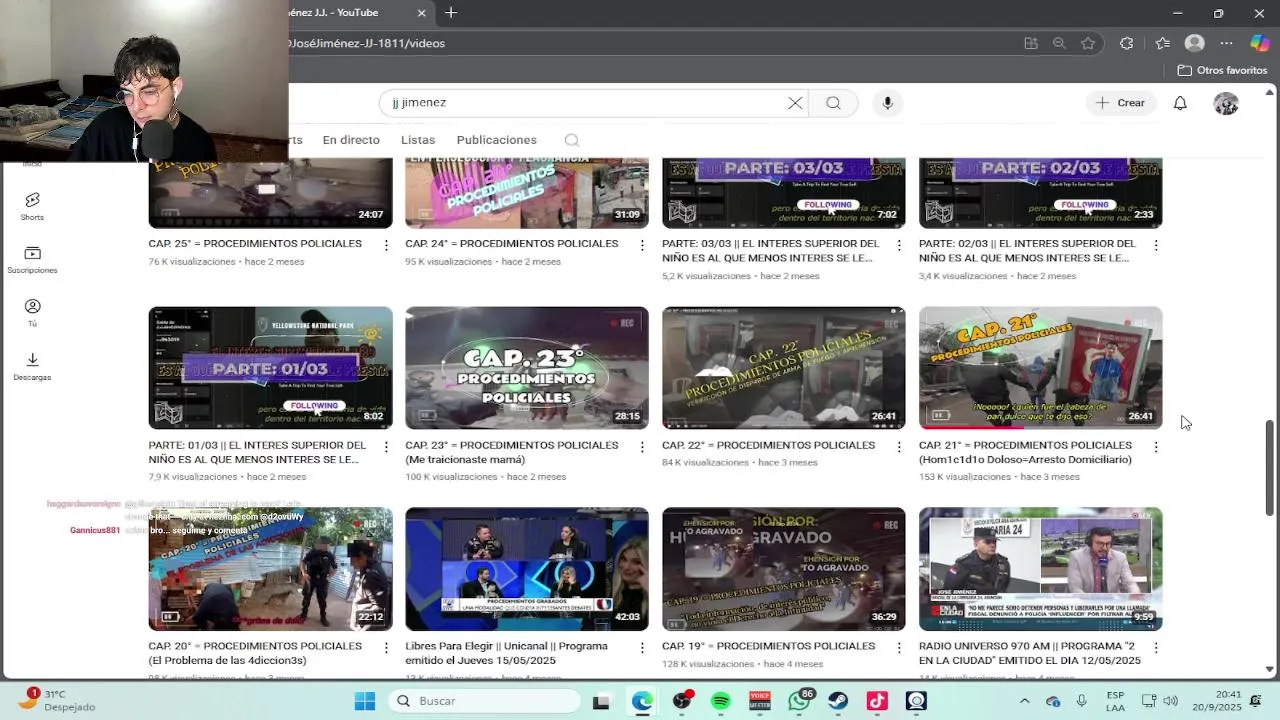Click the ESP LAA language indicator
This screenshot has width=1280, height=720.
(x=1115, y=701)
